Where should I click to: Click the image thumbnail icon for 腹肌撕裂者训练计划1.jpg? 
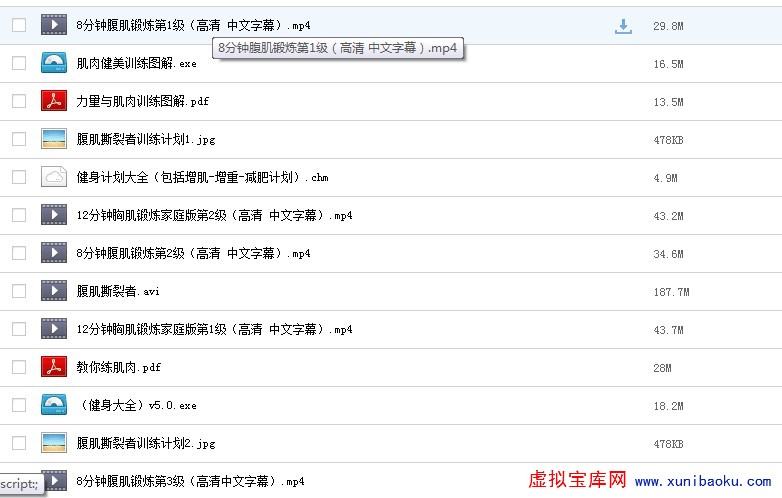[x=53, y=139]
